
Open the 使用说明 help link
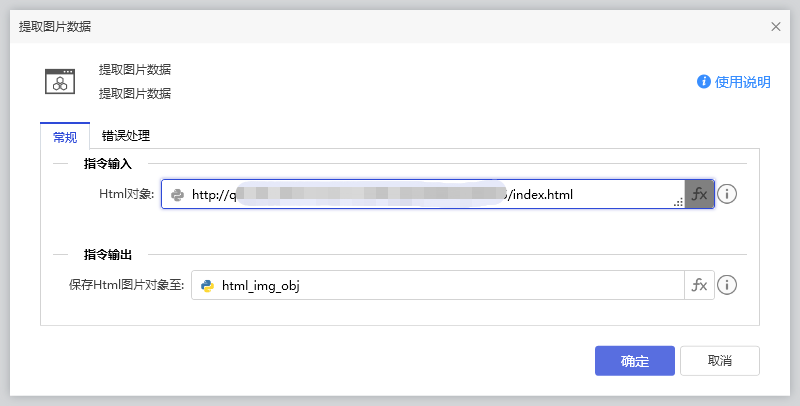743,82
